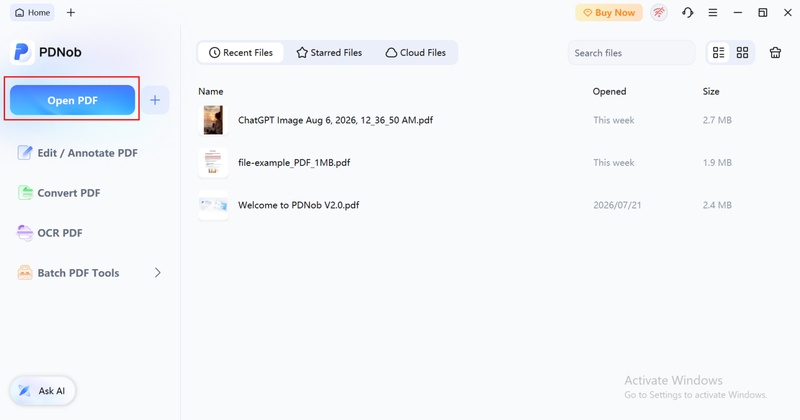The height and width of the screenshot is (420, 800).
Task: Click the Edit / Annotate PDF pencil icon
Action: (x=25, y=153)
